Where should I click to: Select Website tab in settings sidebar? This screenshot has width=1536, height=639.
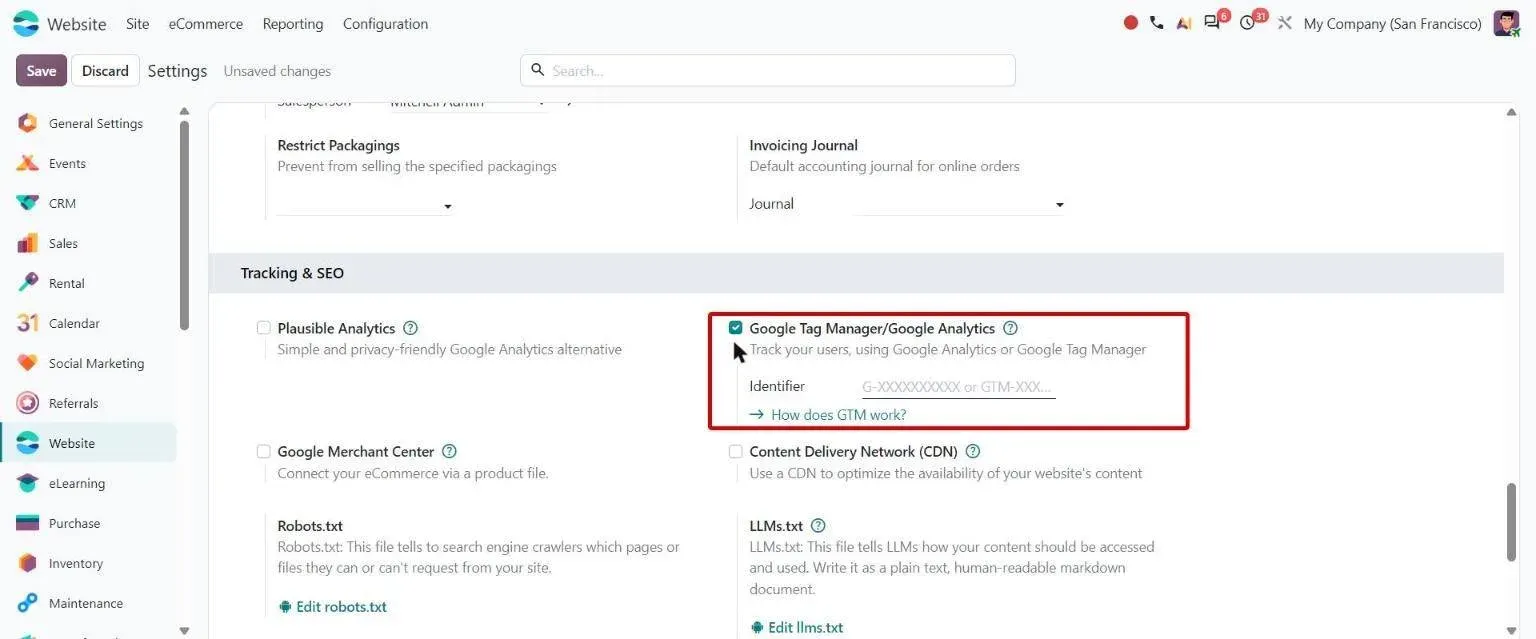click(88, 443)
